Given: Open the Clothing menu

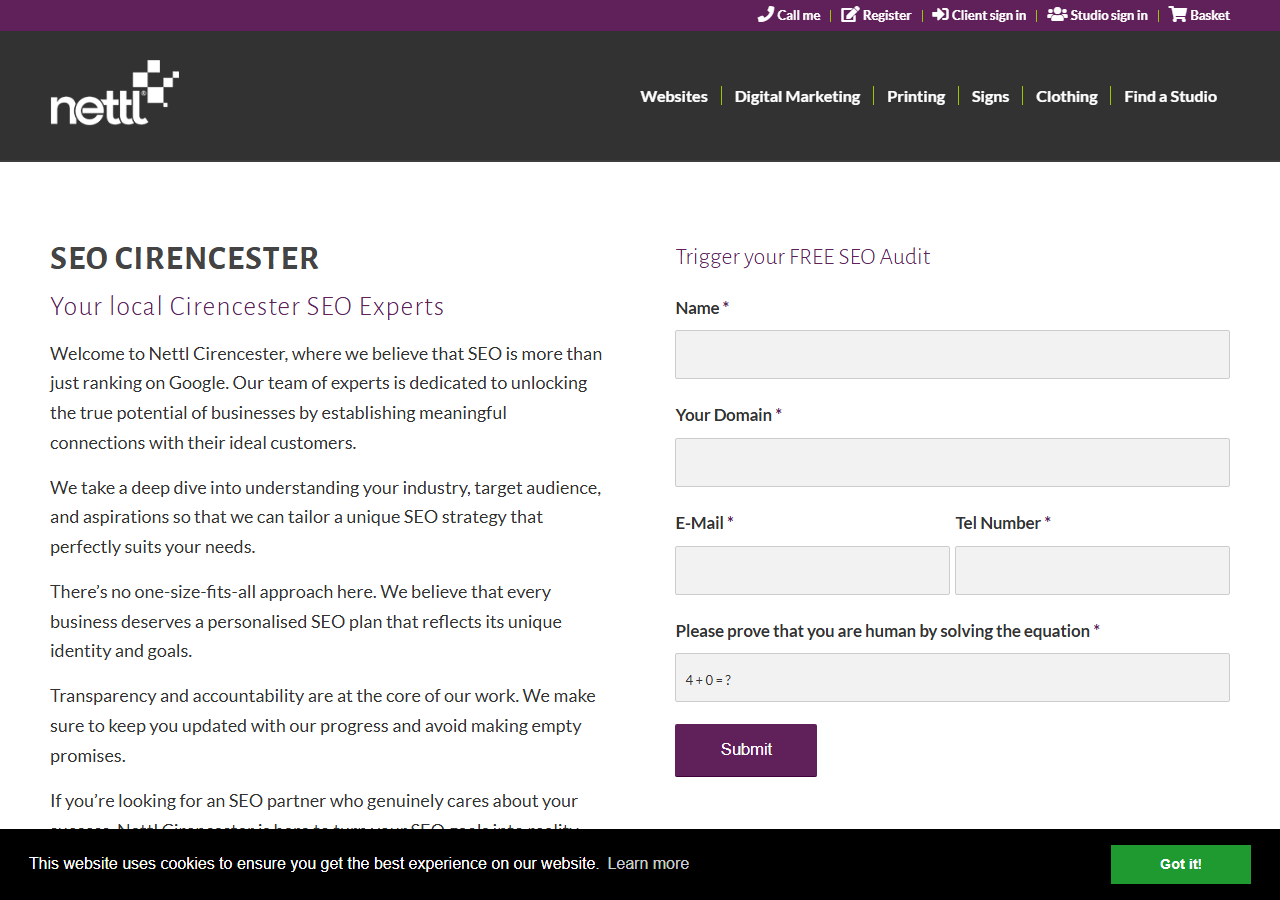Looking at the screenshot, I should pos(1066,96).
